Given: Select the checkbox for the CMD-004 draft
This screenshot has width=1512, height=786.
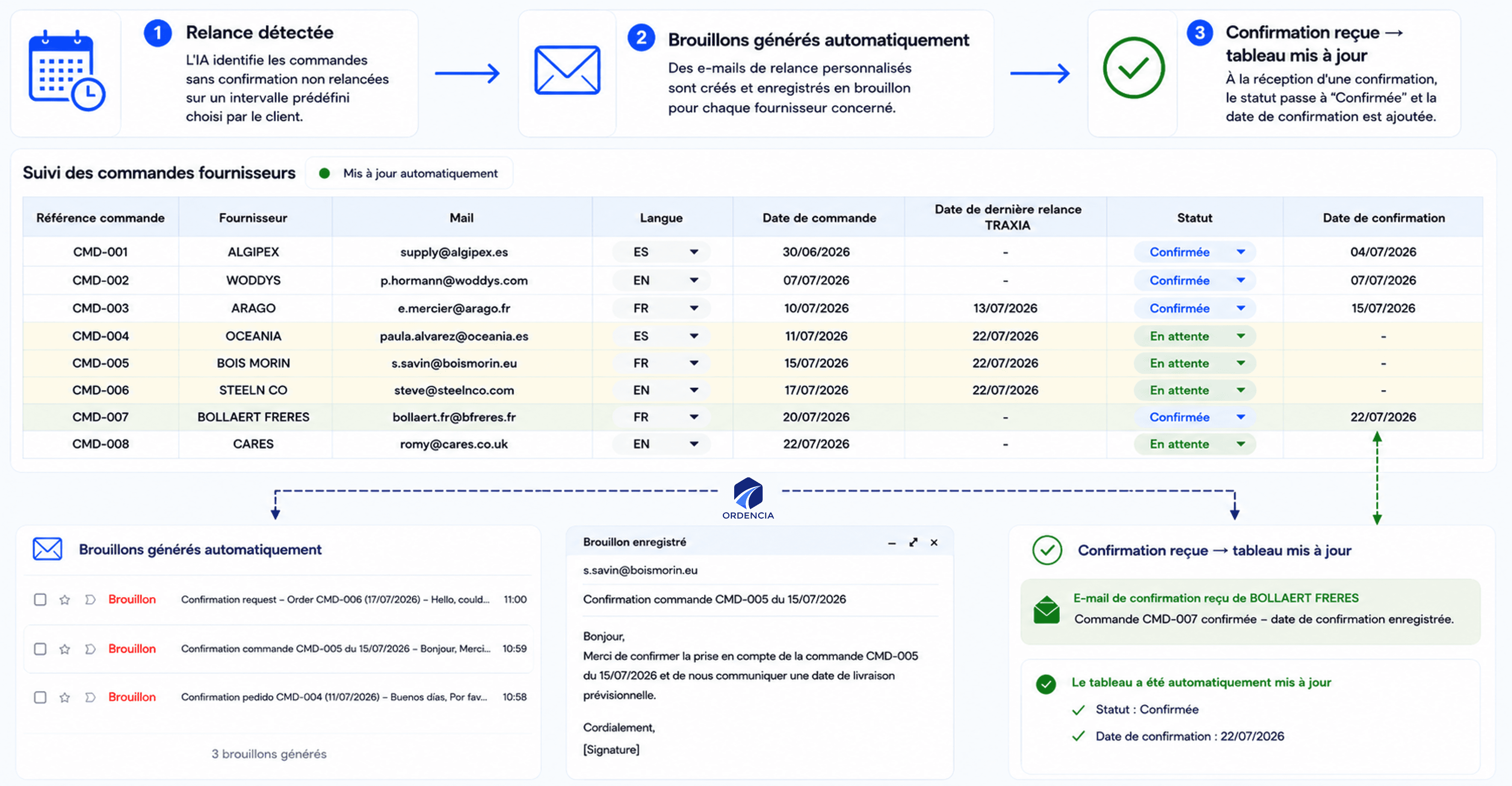Looking at the screenshot, I should coord(40,697).
